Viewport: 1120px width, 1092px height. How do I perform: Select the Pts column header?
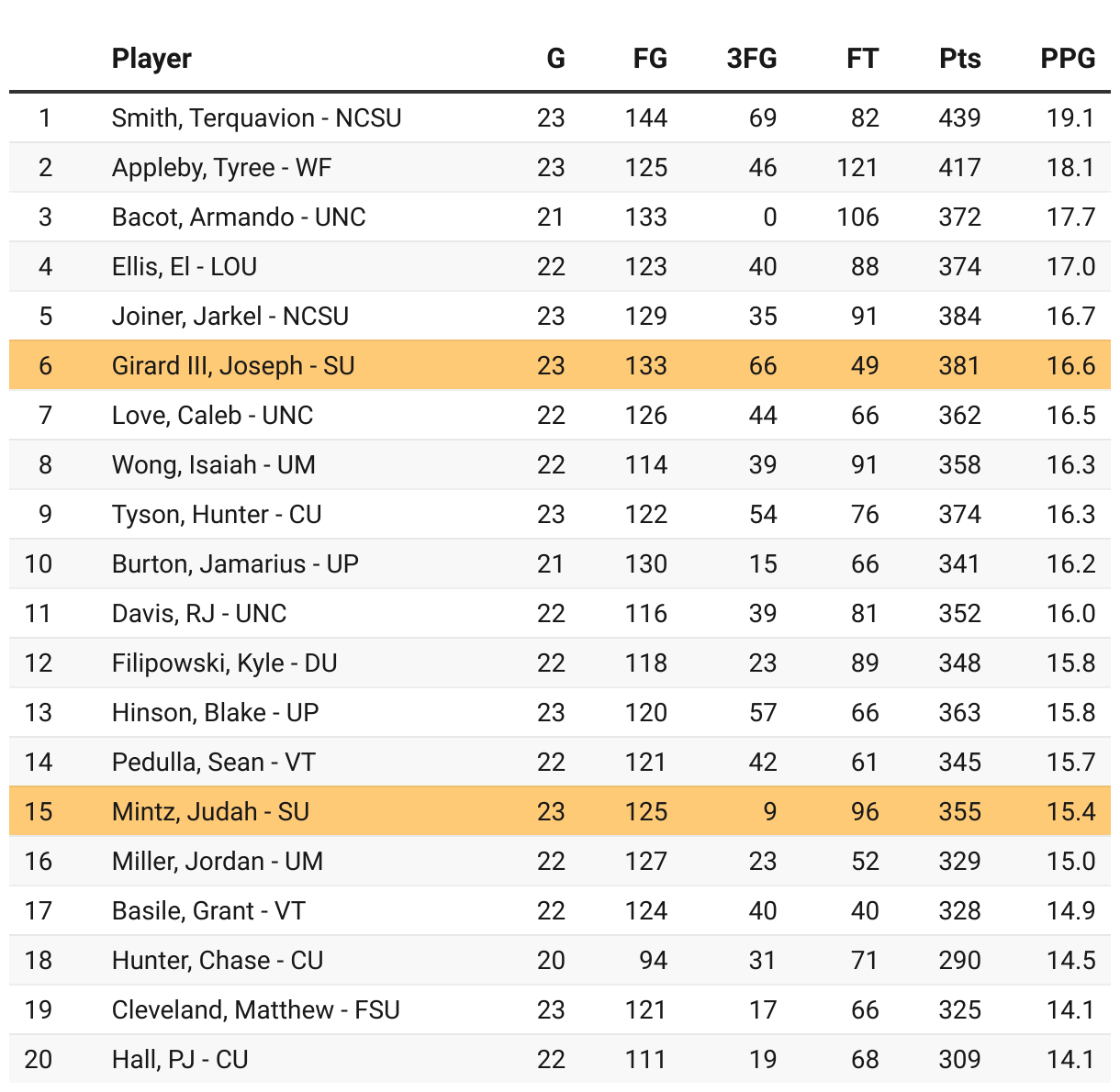pyautogui.click(x=960, y=59)
